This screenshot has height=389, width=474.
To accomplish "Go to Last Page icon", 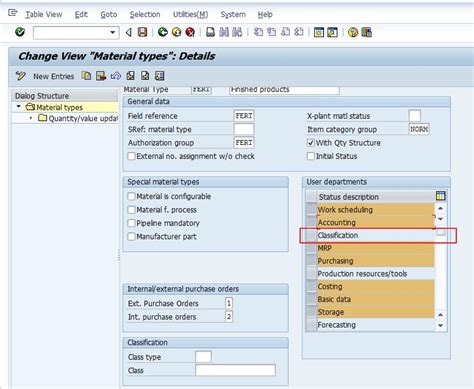I will click(x=299, y=32).
